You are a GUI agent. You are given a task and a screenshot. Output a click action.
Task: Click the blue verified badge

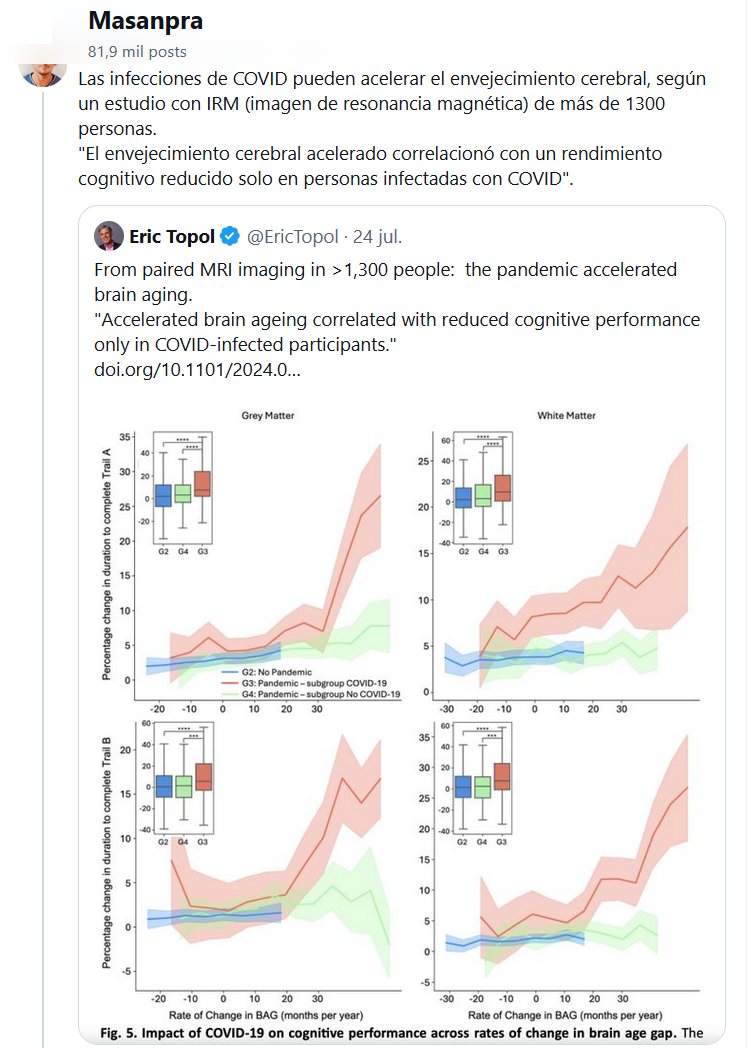pyautogui.click(x=230, y=237)
